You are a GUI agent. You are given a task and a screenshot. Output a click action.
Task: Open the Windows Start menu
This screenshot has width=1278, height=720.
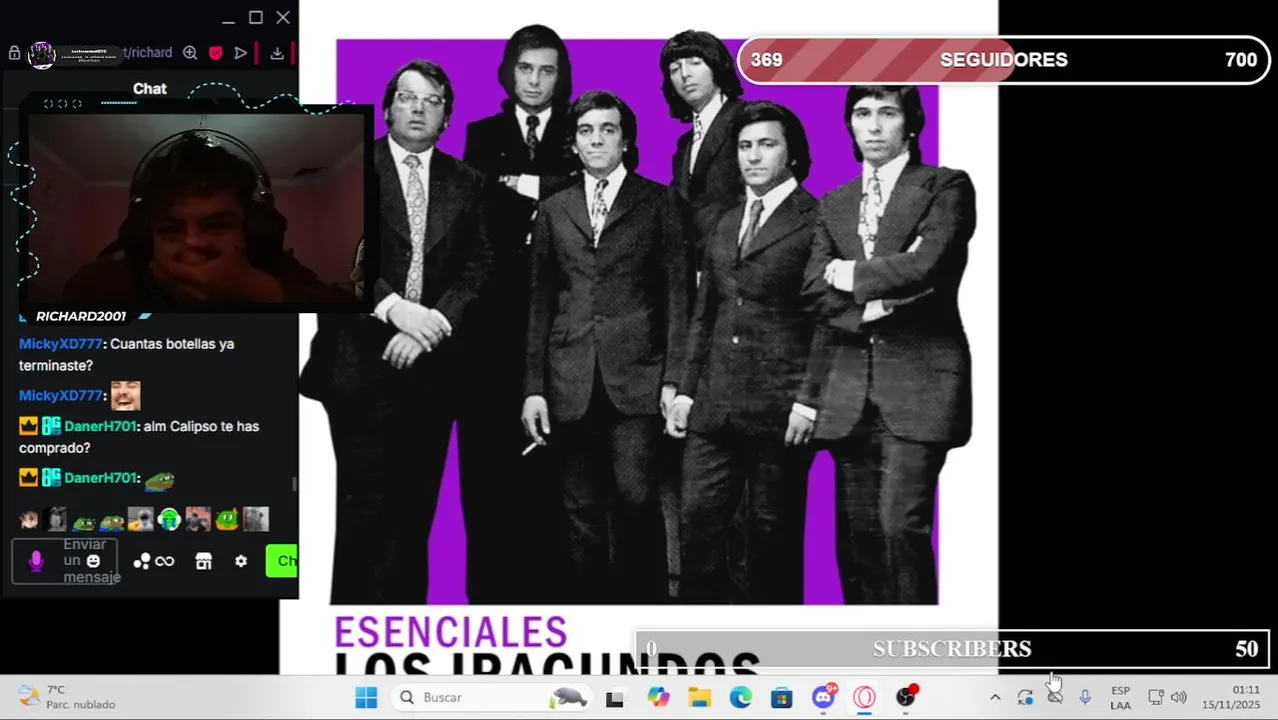click(x=366, y=698)
